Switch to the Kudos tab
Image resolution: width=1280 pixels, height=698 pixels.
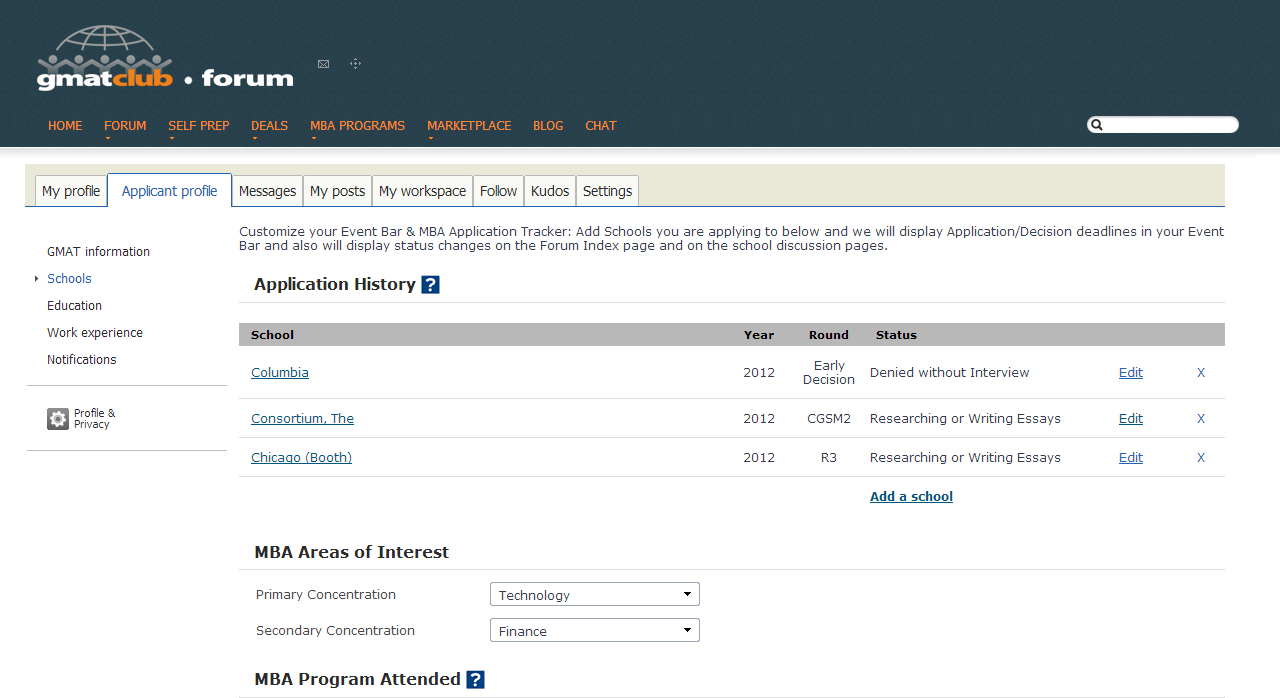[x=550, y=191]
